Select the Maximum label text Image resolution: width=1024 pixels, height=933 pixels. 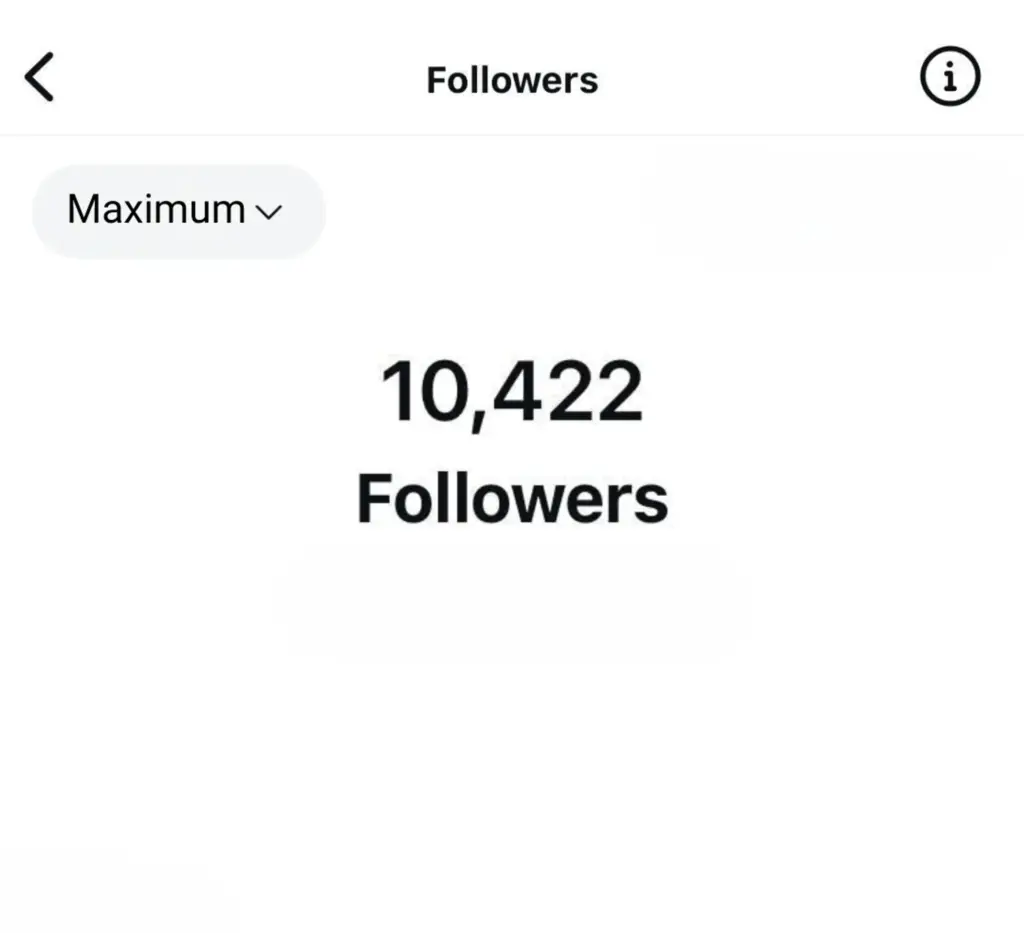coord(155,210)
